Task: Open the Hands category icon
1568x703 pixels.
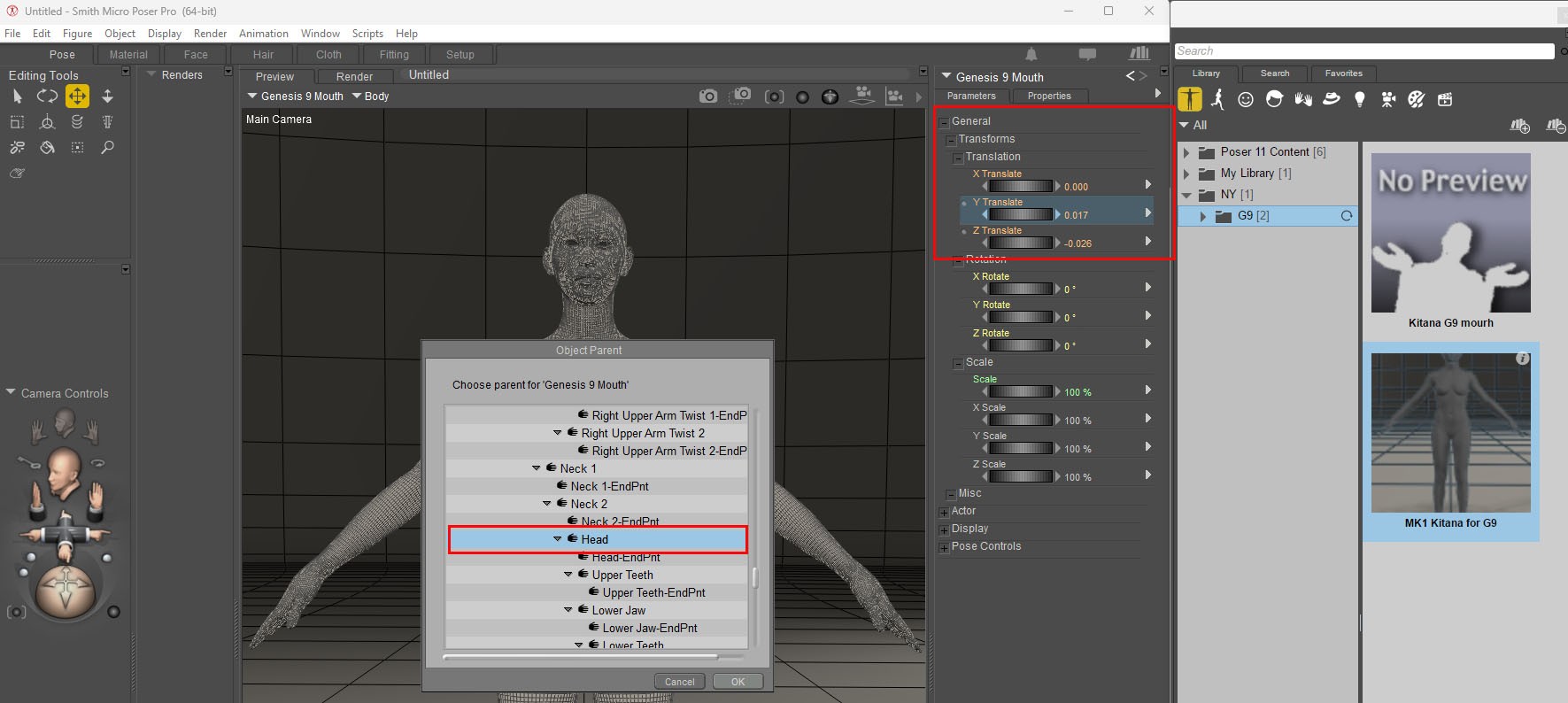Action: click(x=1303, y=99)
